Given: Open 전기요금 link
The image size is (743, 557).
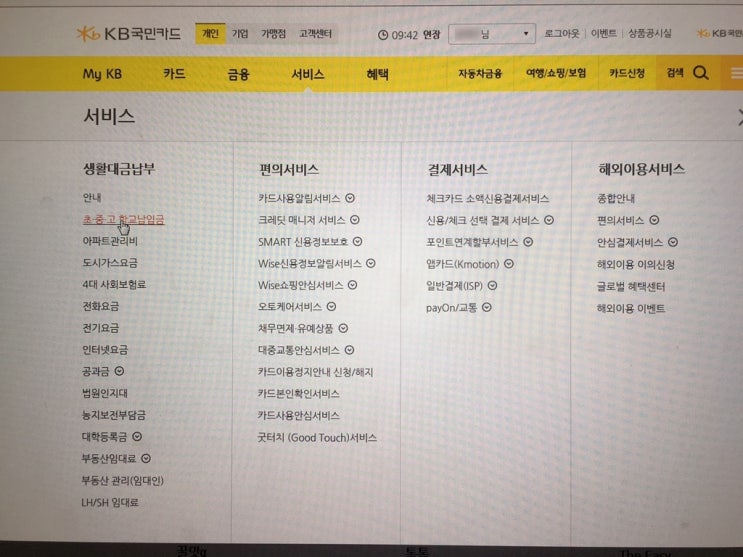Looking at the screenshot, I should [100, 328].
